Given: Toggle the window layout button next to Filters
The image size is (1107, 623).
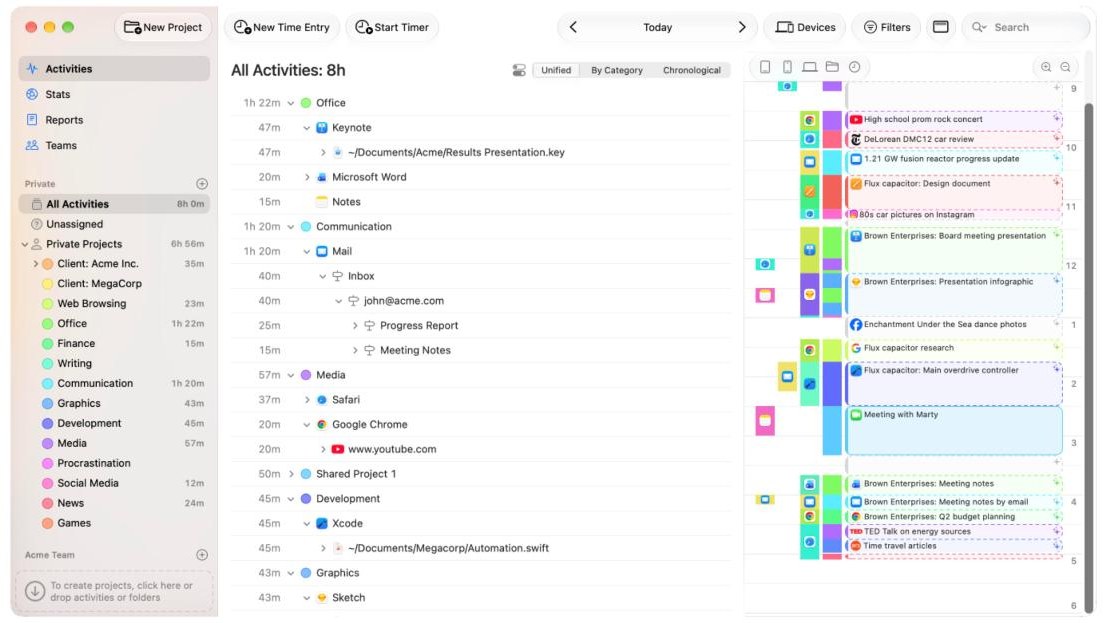Looking at the screenshot, I should 940,27.
